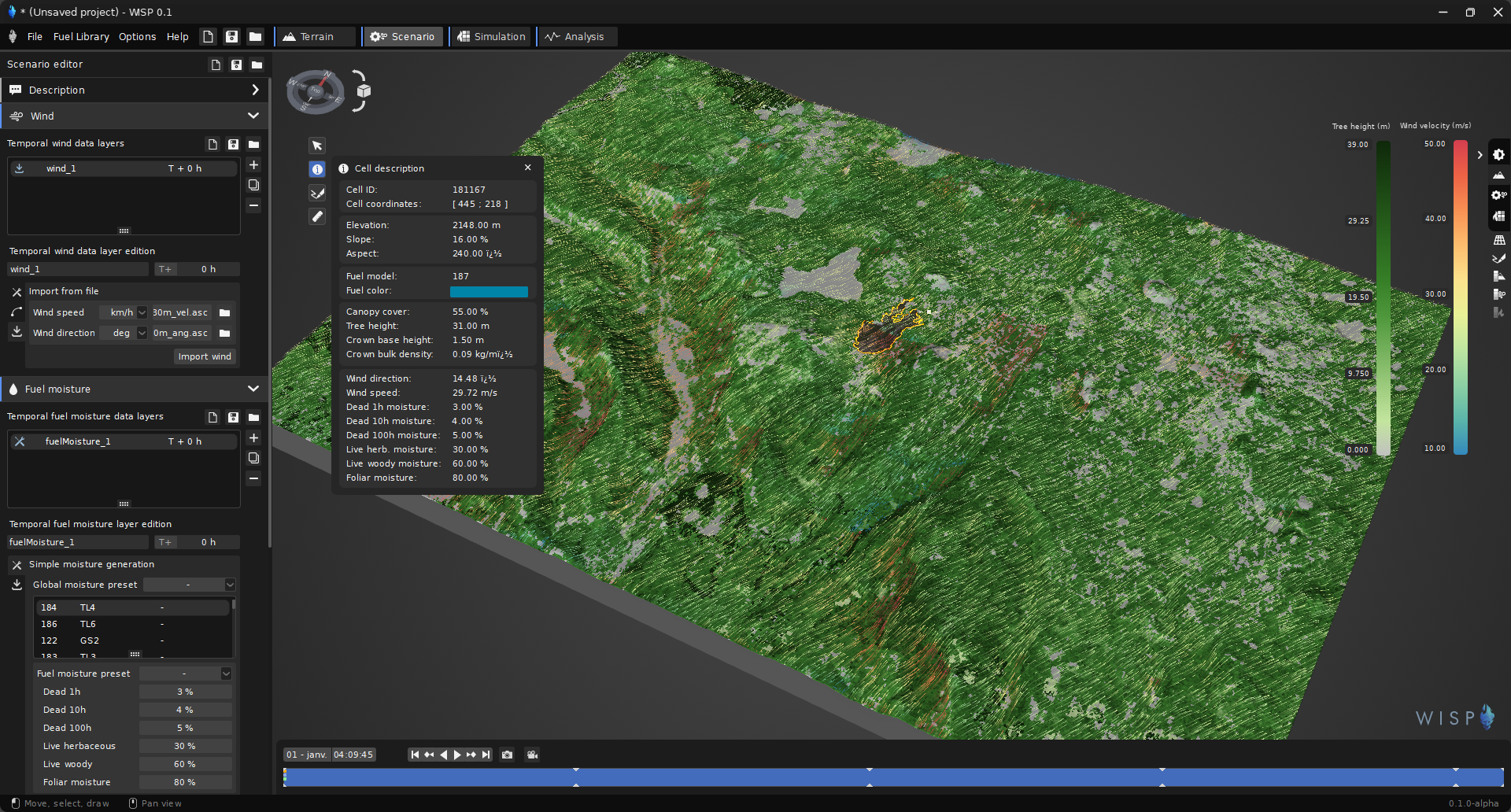Add a new wind layer with plus
1511x812 pixels.
253,165
